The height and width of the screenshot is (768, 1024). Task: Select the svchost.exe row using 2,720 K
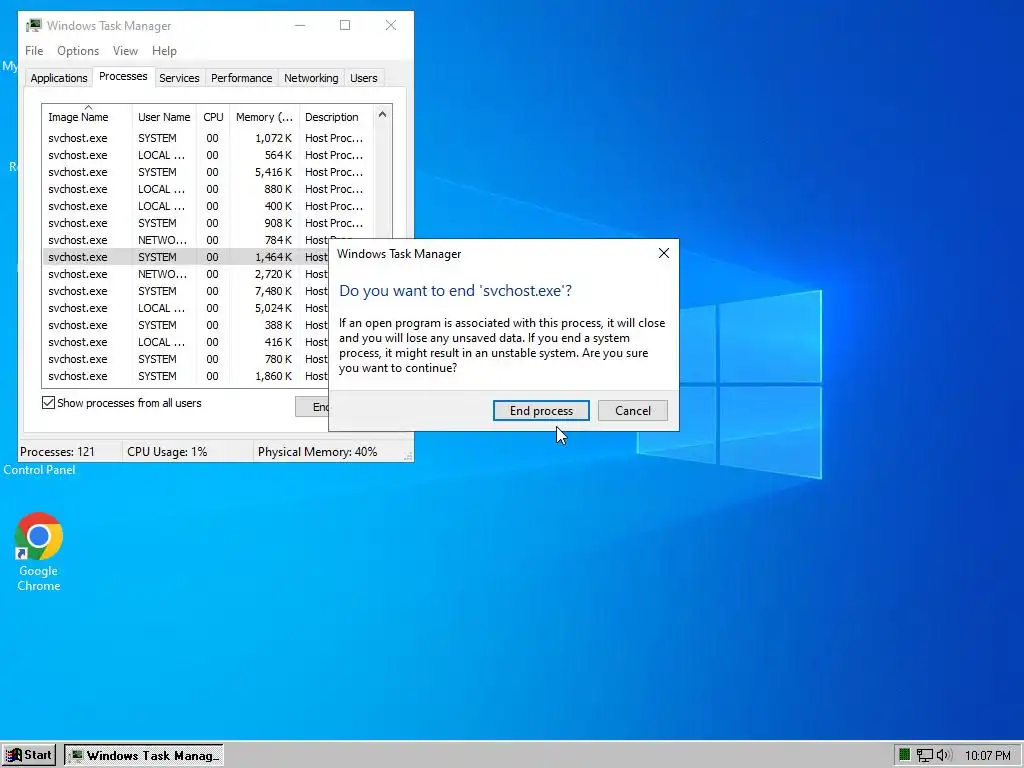[x=186, y=274]
